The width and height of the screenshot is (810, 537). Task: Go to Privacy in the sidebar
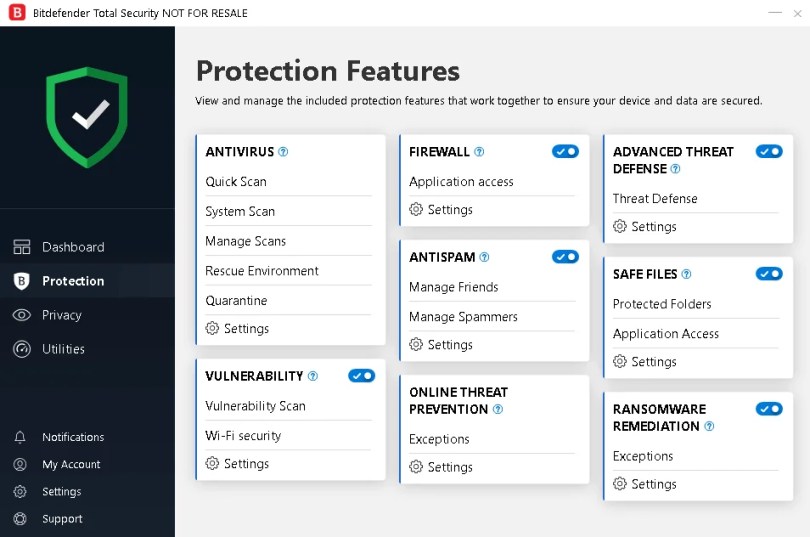tap(61, 315)
